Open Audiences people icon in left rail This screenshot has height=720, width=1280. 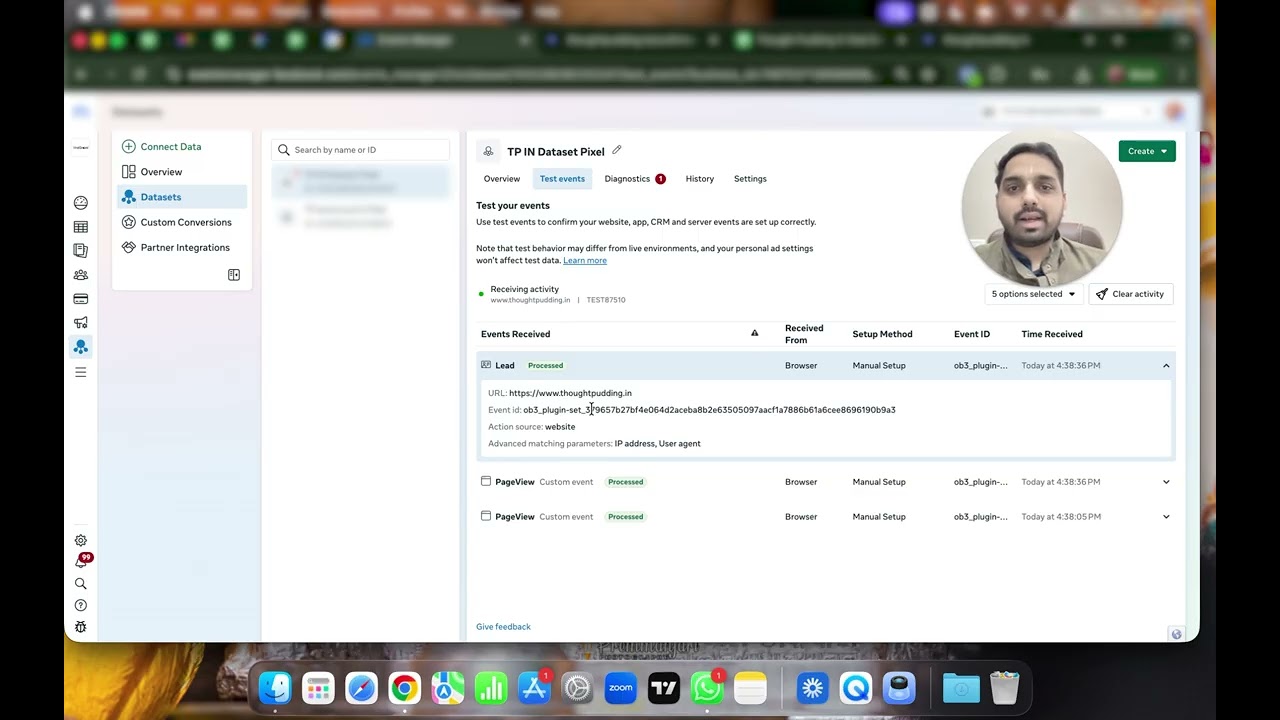tap(81, 275)
